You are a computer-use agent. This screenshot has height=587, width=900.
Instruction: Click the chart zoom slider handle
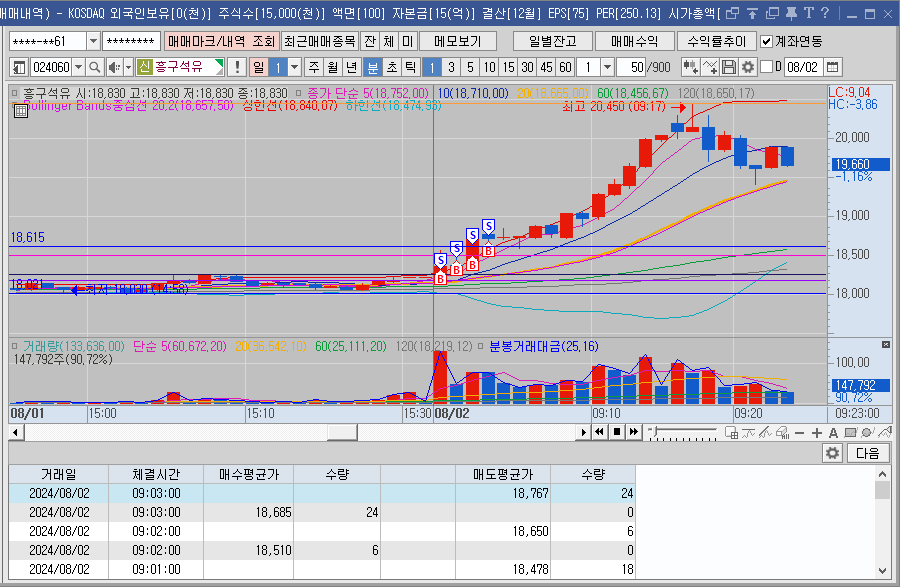[x=655, y=430]
